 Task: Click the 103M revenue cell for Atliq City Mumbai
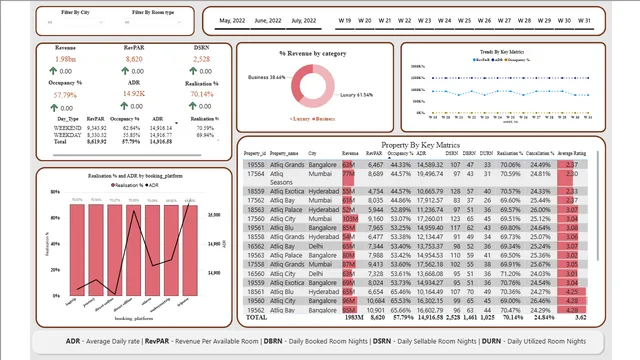pos(350,219)
